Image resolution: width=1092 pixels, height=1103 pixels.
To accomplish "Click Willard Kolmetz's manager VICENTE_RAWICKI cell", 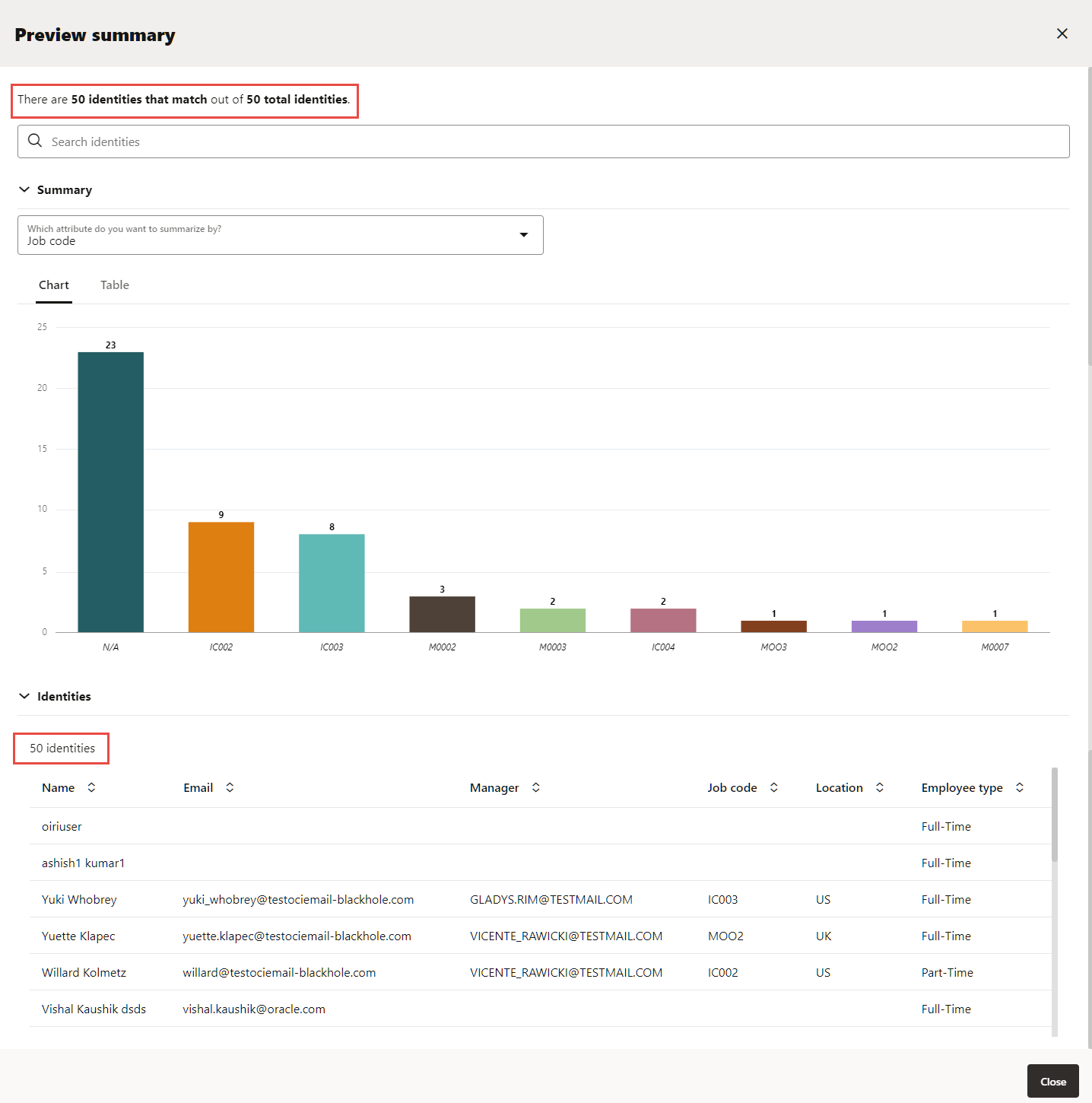I will pos(567,972).
